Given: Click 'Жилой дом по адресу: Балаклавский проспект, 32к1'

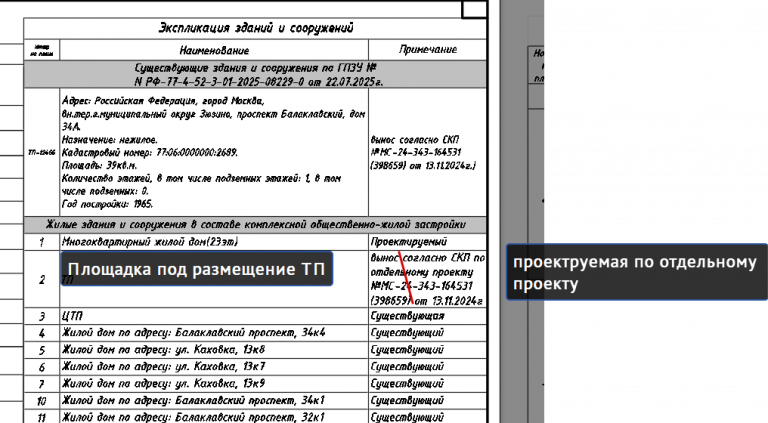Looking at the screenshot, I should pyautogui.click(x=193, y=417).
